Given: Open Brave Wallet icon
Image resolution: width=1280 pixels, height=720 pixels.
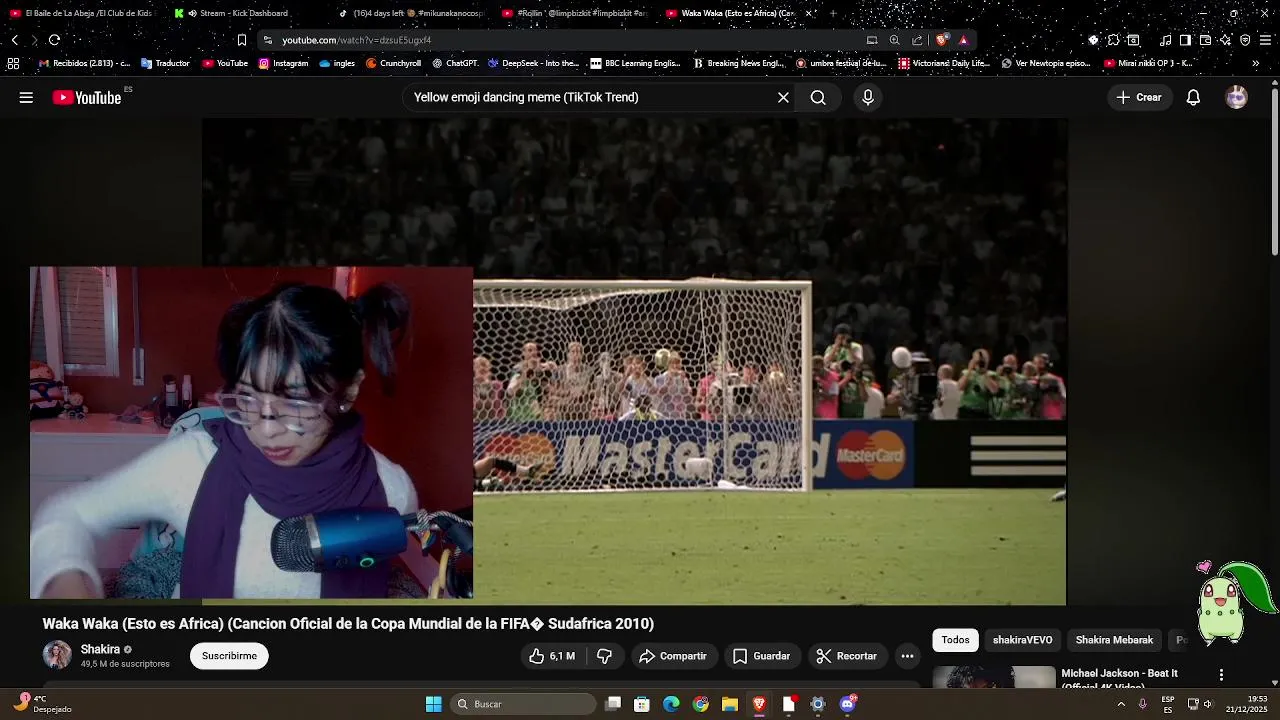Looking at the screenshot, I should [1205, 40].
